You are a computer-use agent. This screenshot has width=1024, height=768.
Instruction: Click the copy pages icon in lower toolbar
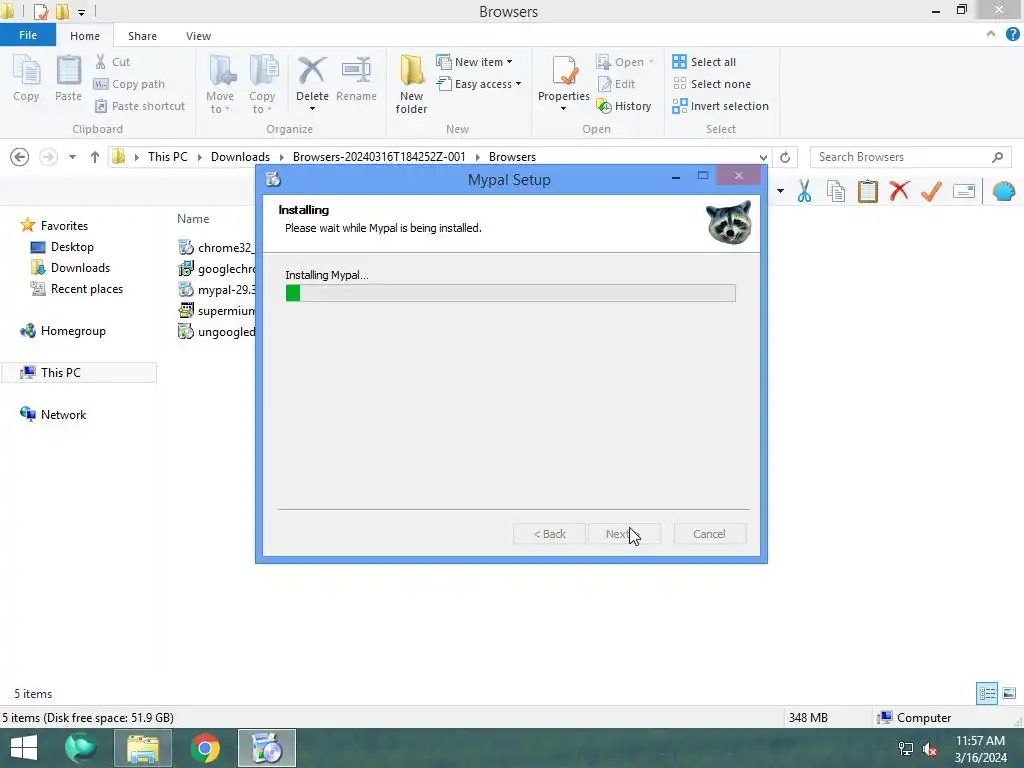(x=836, y=191)
